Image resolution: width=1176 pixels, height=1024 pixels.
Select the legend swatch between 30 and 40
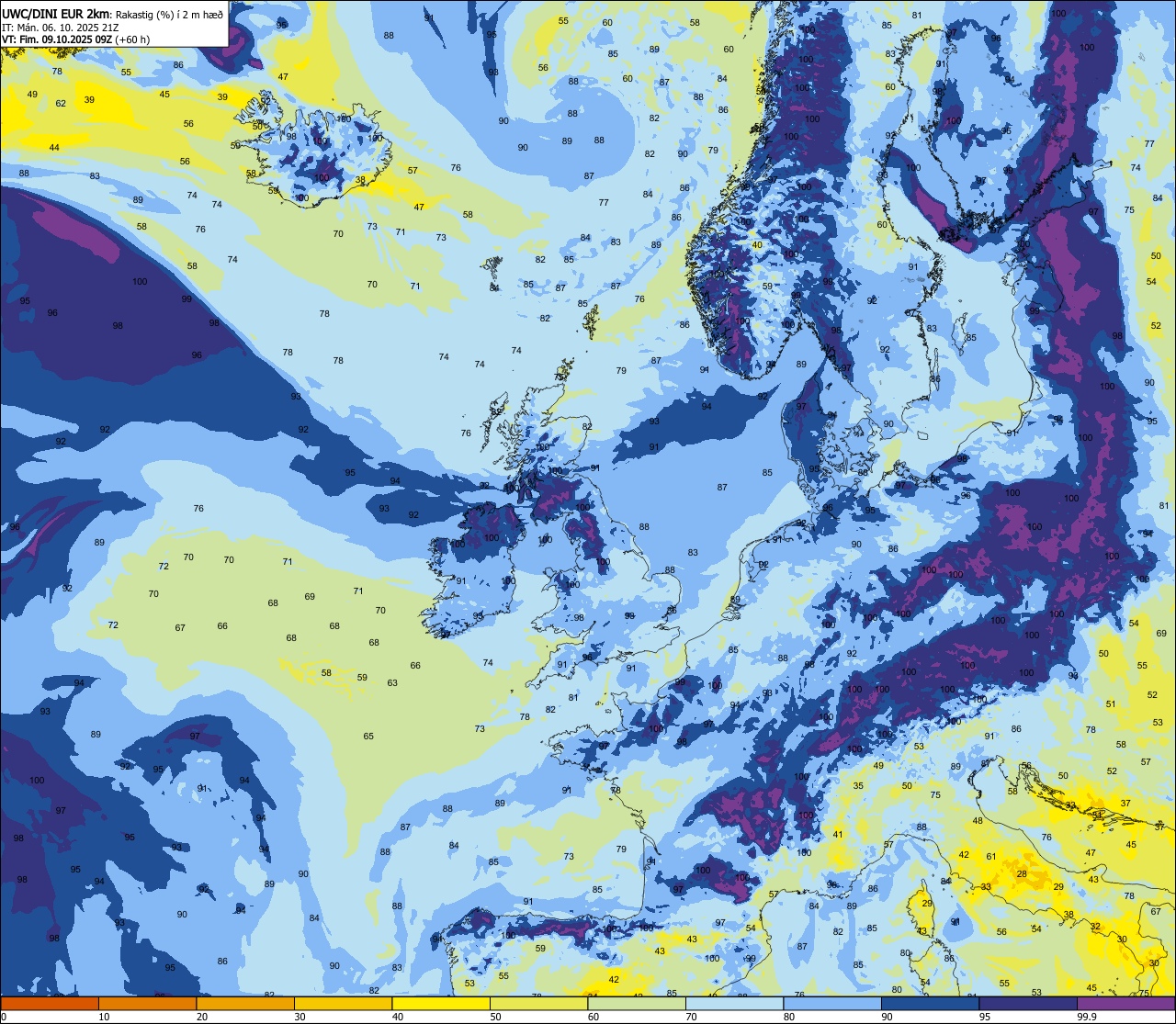click(343, 1004)
